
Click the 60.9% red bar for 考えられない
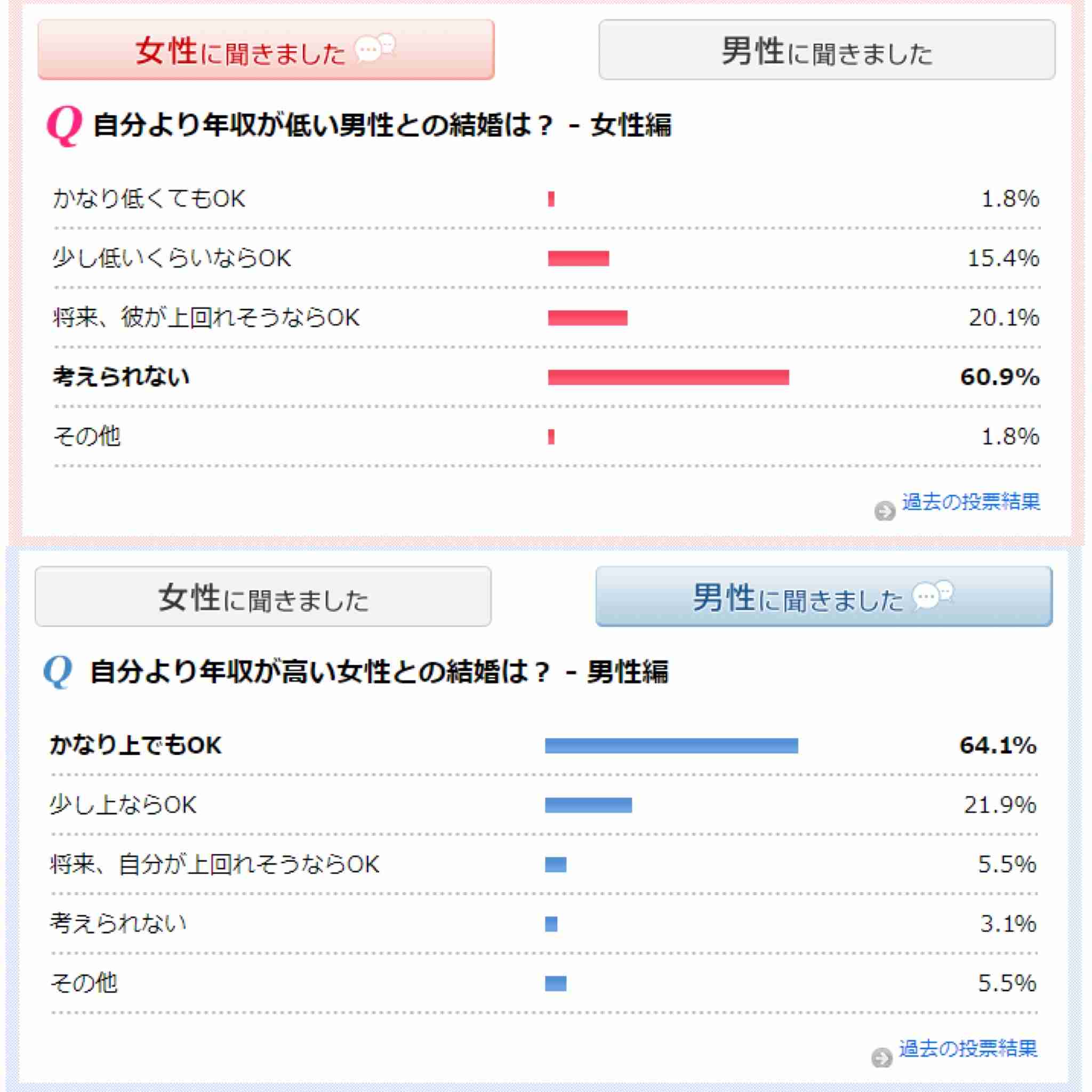[x=668, y=377]
